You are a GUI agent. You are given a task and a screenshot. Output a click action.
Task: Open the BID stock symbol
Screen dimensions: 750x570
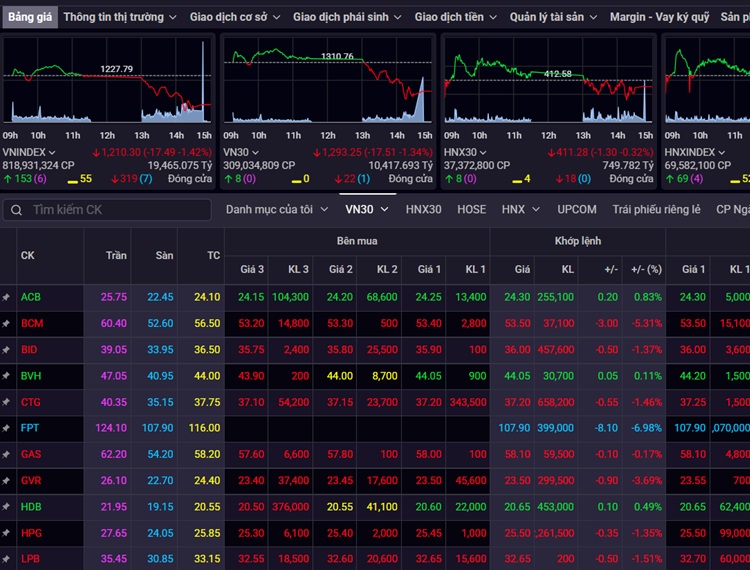pos(29,350)
